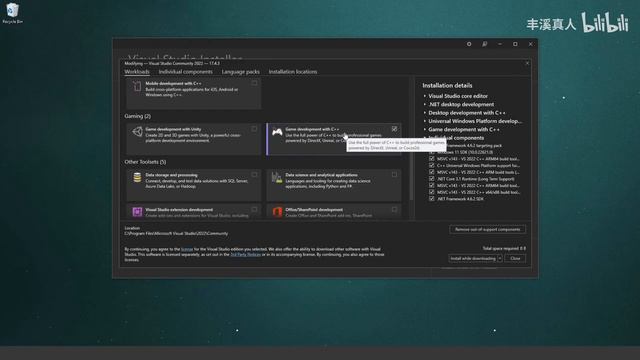Viewport: 640px width, 360px height.
Task: Select the Game development with Unity card
Action: 193,139
